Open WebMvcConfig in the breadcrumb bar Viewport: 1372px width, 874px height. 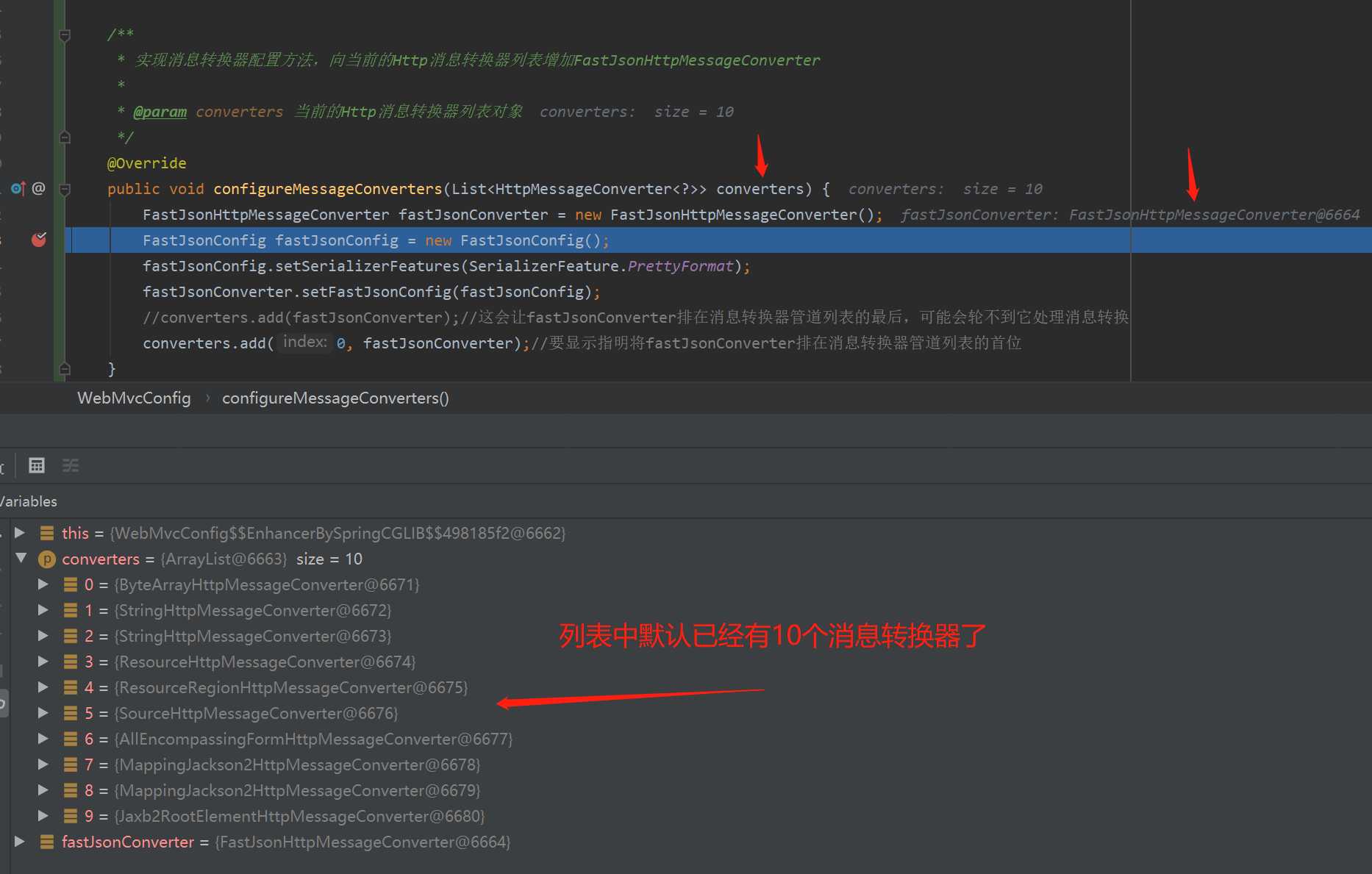pos(134,398)
